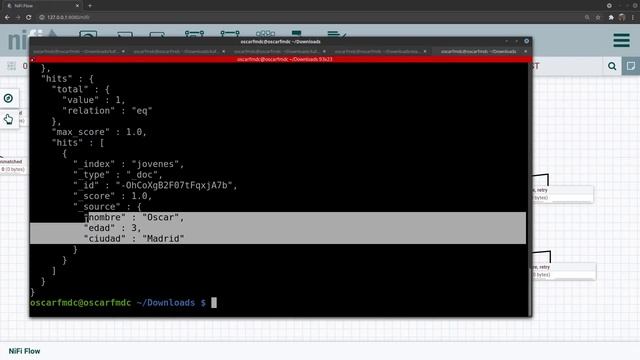Select the Process Group icon in NiFi toolbar
Viewport: 640px width, 360px height.
pyautogui.click(x=194, y=33)
